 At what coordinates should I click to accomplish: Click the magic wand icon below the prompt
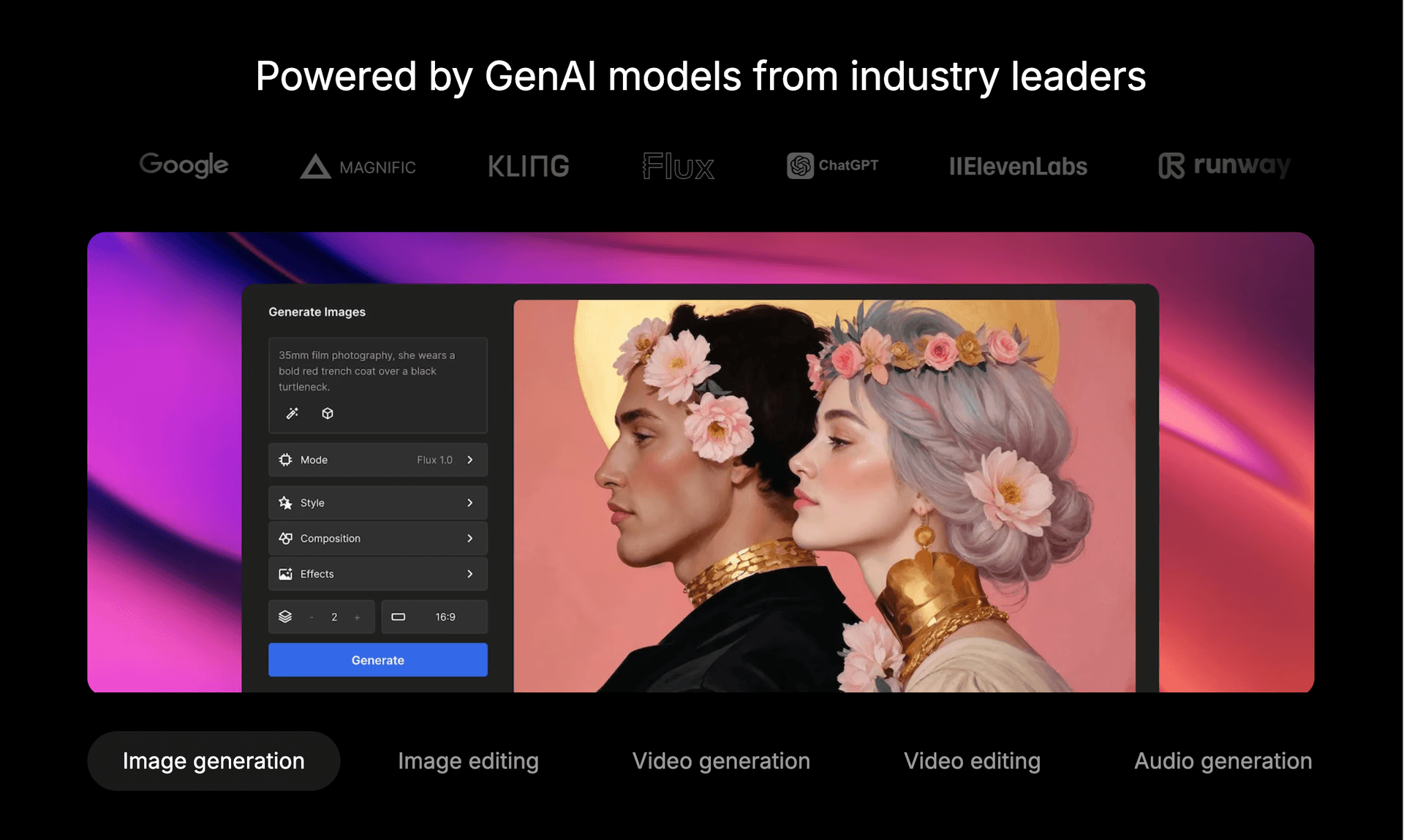click(x=292, y=413)
